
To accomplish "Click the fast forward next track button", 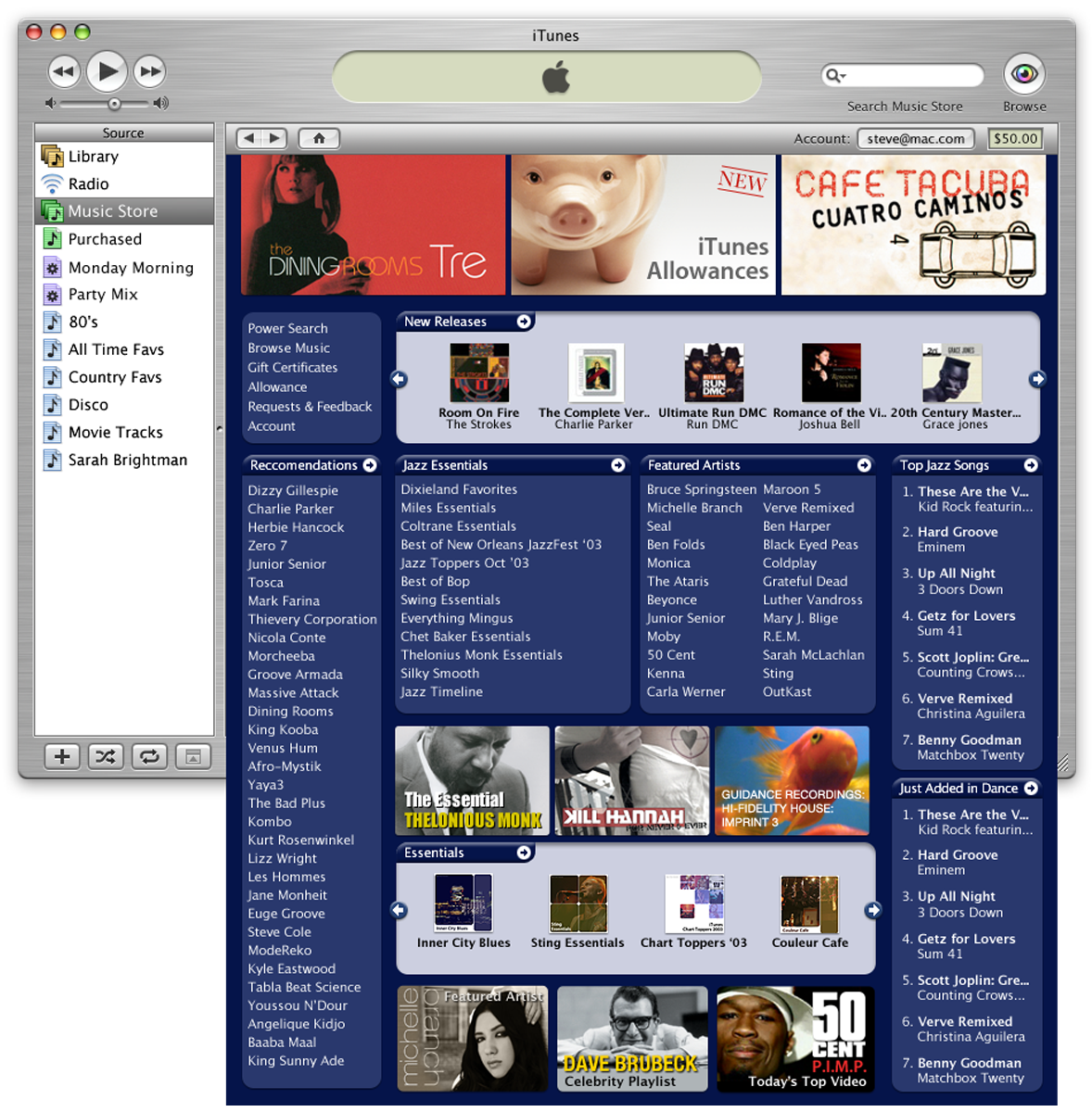I will pos(150,71).
